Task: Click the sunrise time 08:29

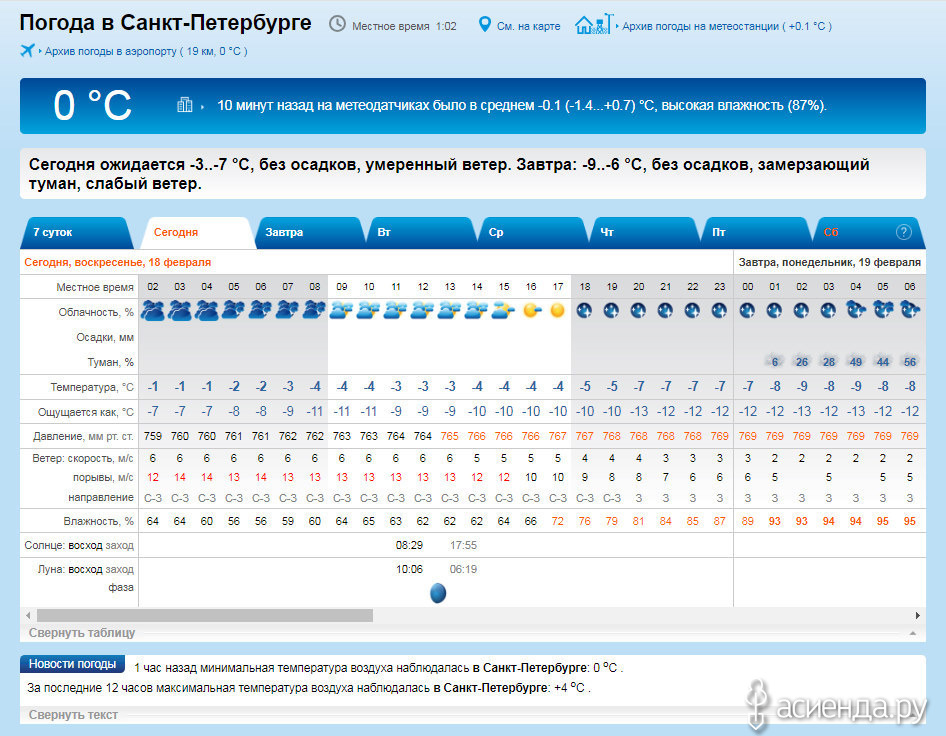Action: [409, 545]
